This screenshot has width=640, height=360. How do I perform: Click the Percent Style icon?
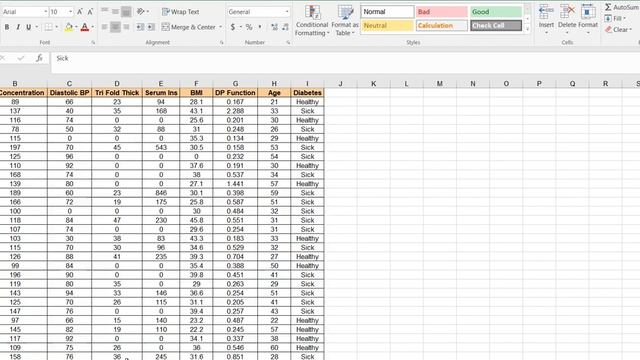[x=249, y=27]
